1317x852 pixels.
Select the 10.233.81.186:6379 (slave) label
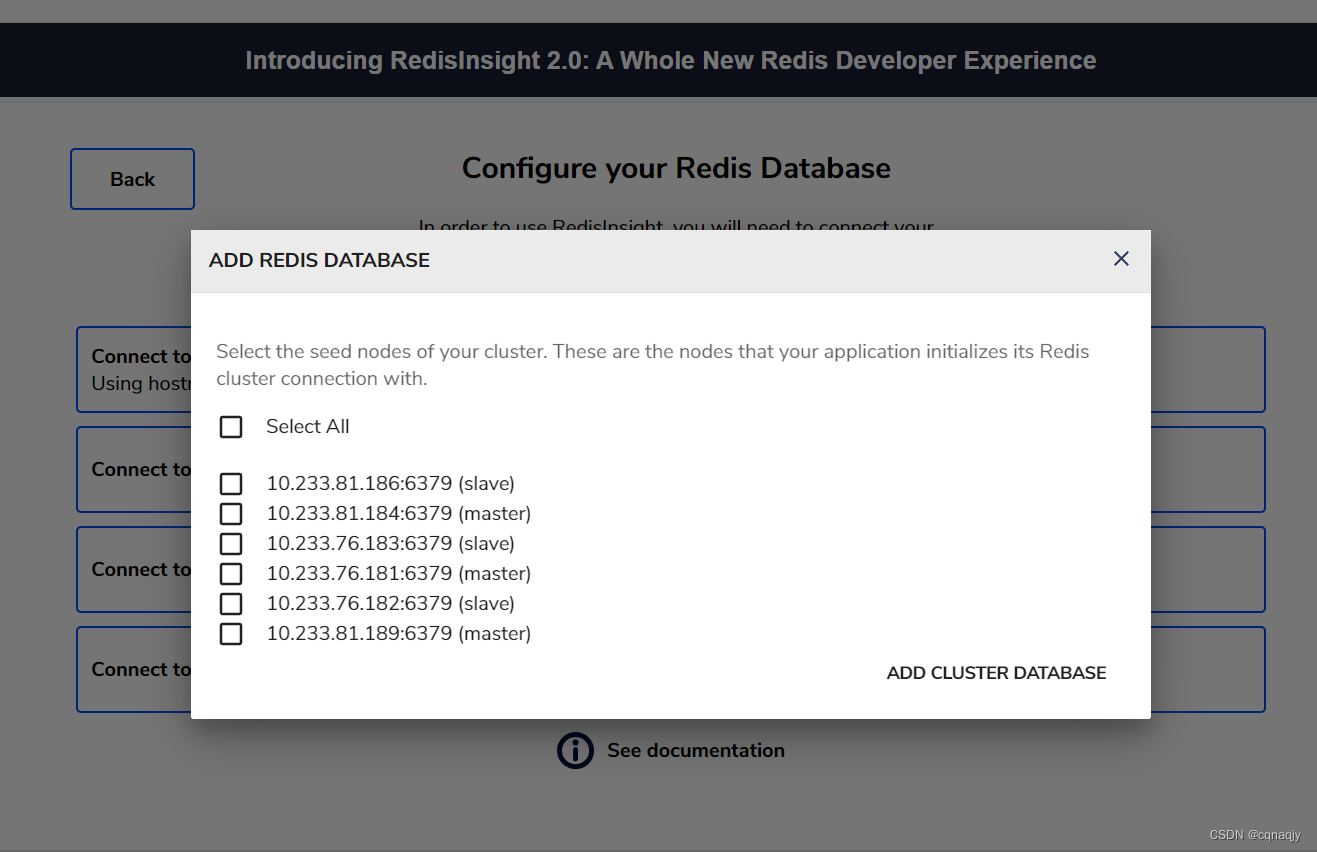pyautogui.click(x=390, y=484)
